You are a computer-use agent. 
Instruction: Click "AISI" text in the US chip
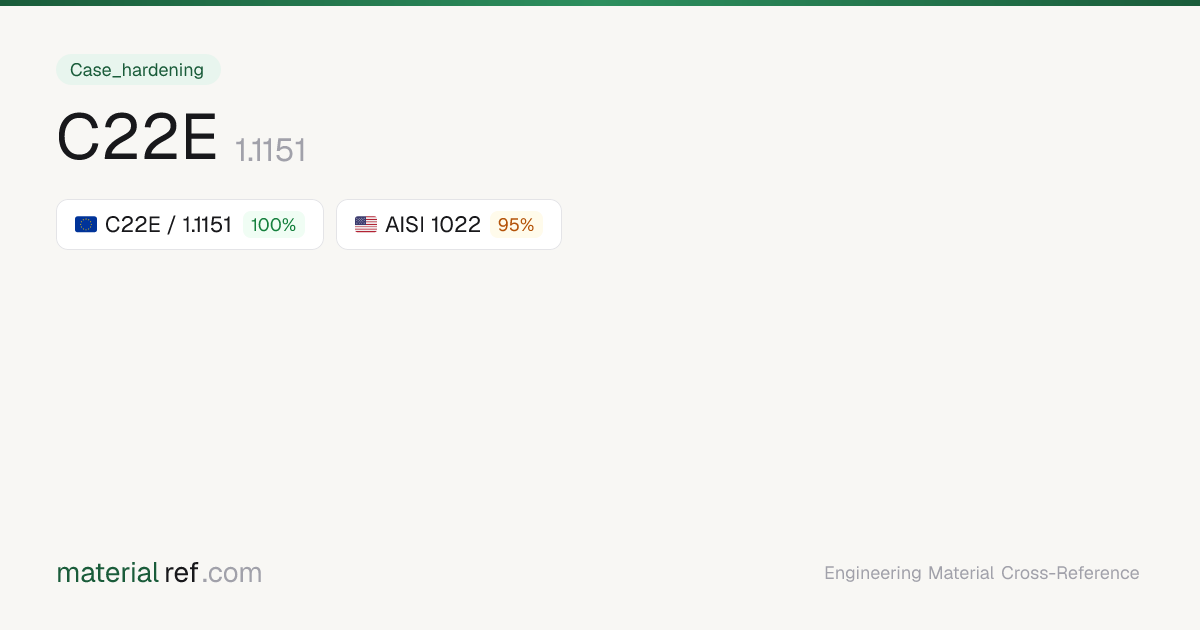click(405, 225)
